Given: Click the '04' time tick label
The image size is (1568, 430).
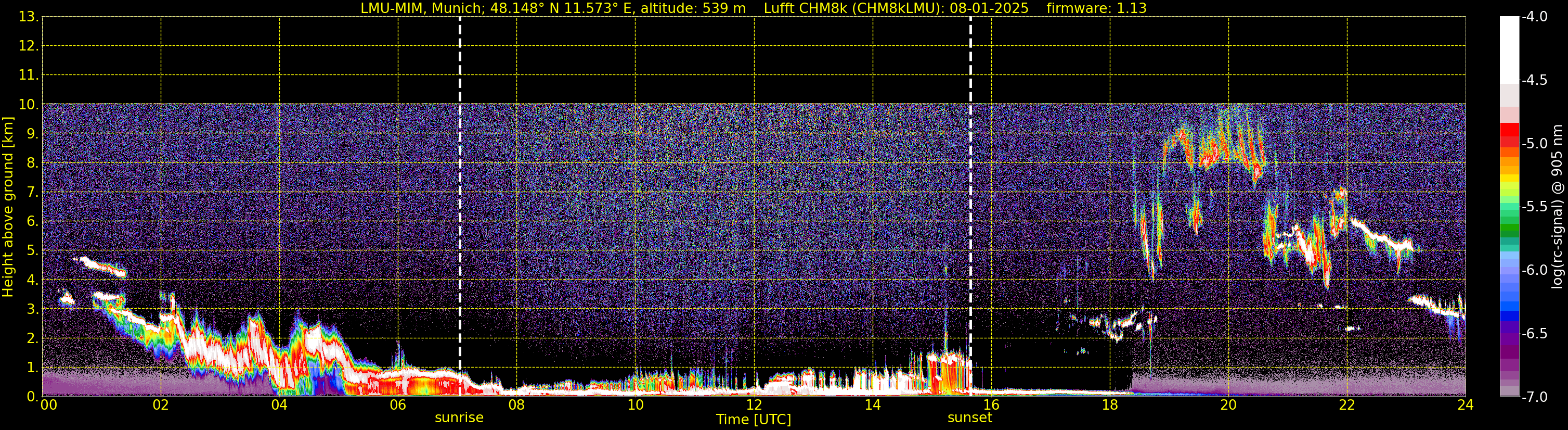Looking at the screenshot, I should [279, 406].
